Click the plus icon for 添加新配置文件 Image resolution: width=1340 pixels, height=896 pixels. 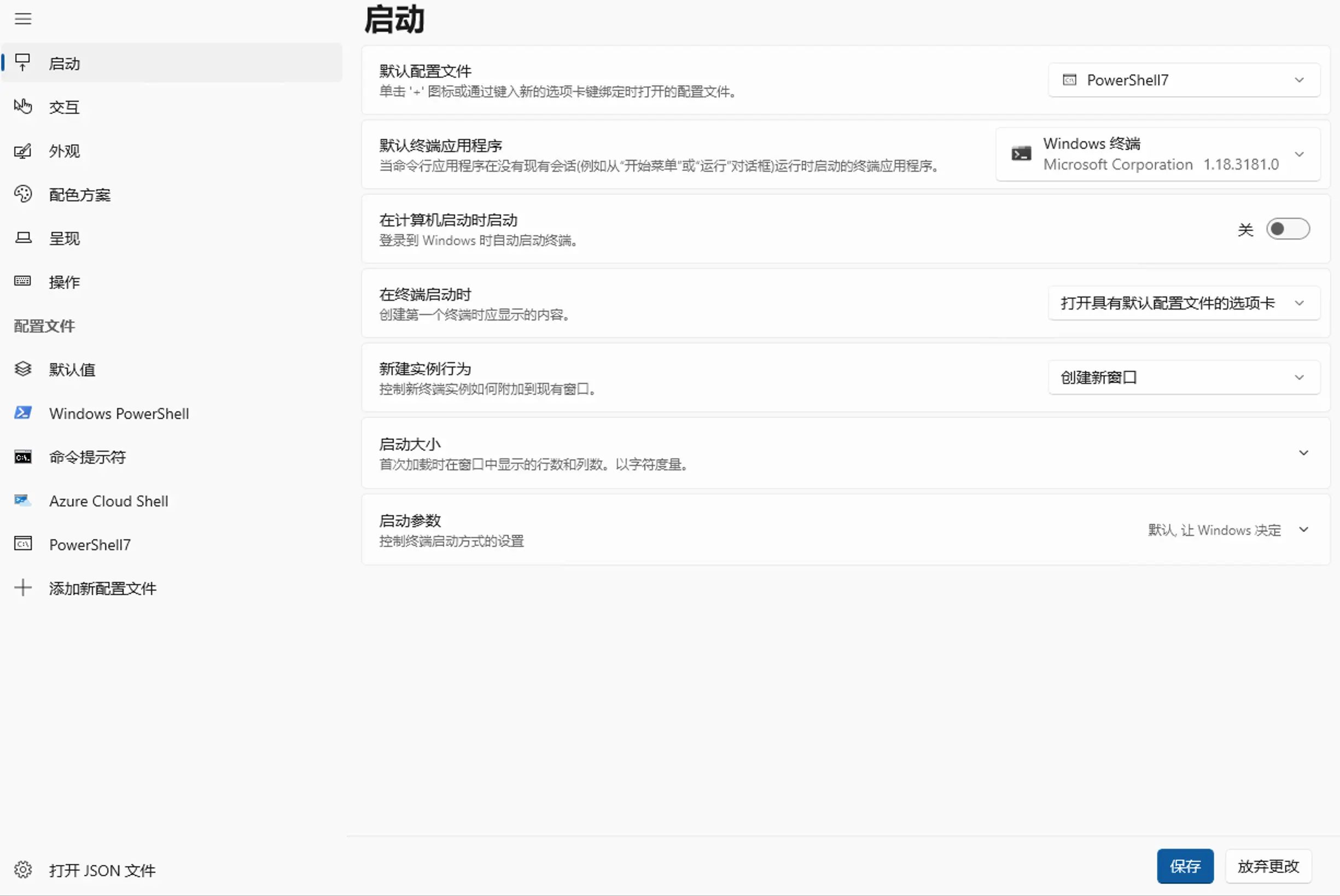[x=23, y=587]
